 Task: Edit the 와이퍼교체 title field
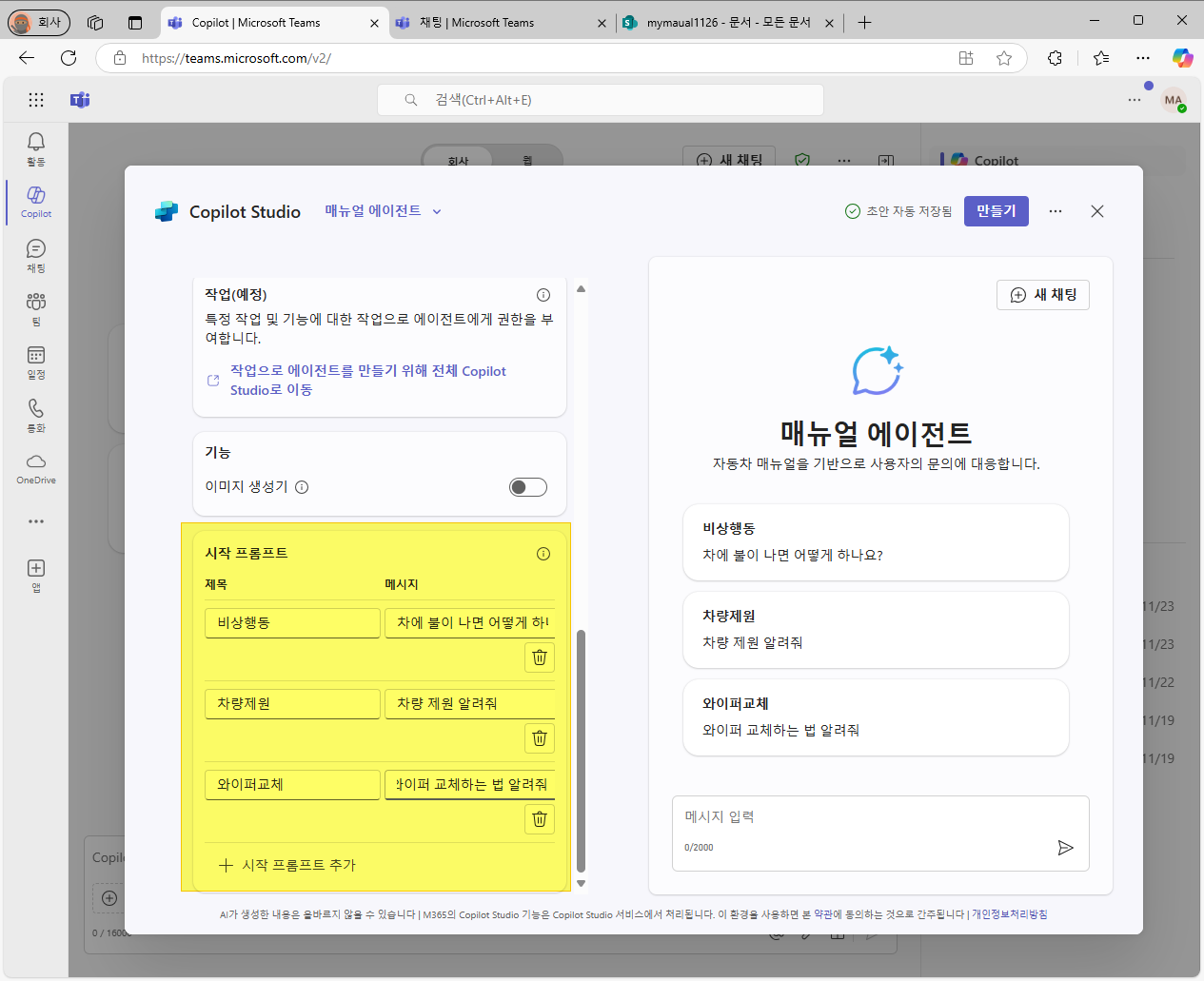tap(292, 785)
